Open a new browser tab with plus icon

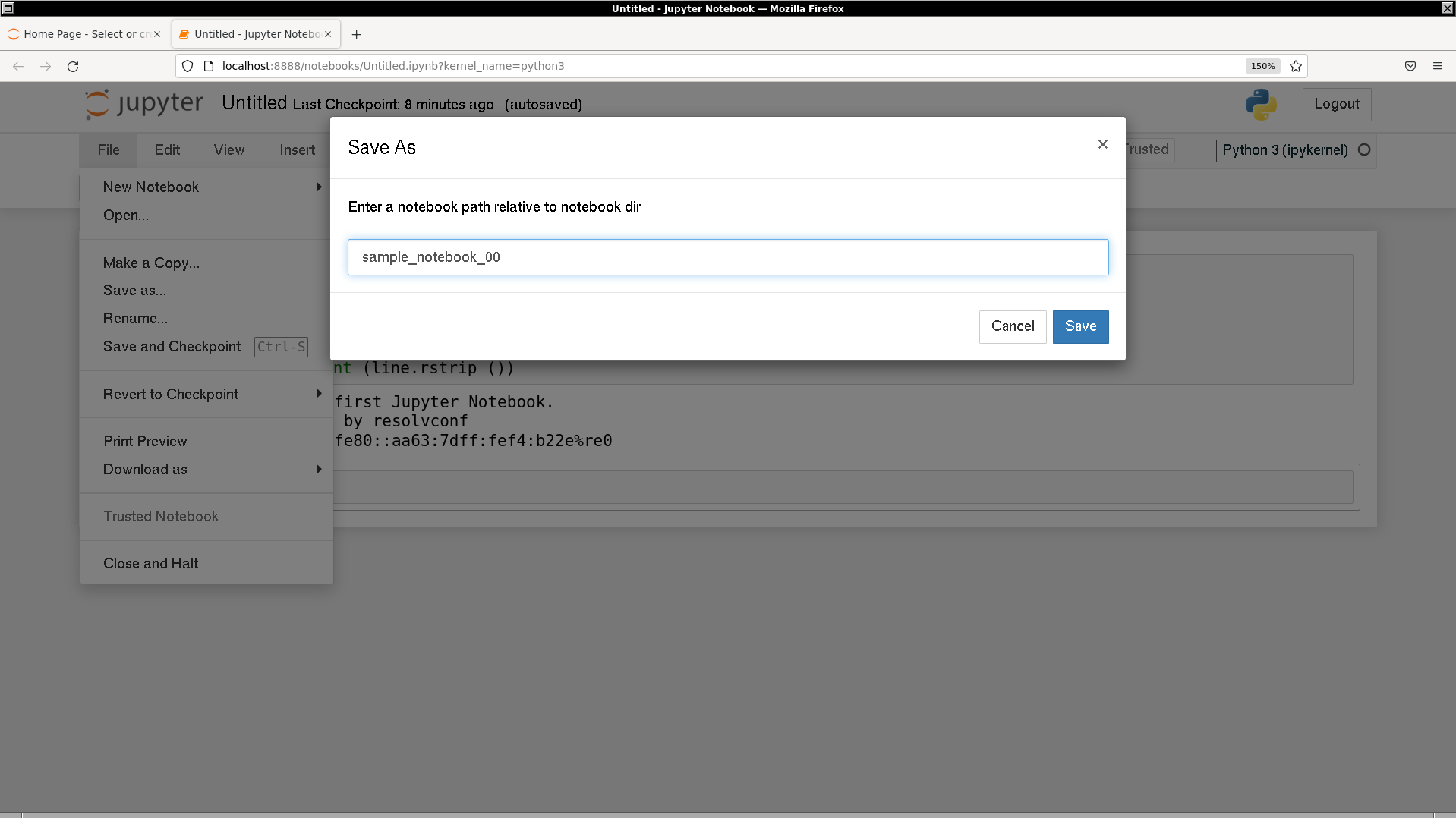point(356,34)
